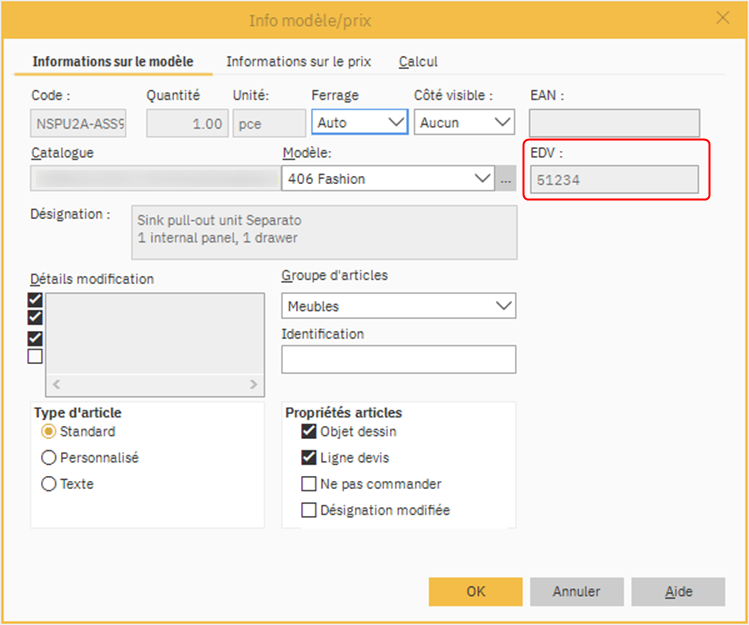
Task: Click right scroll arrow in Détails modification list
Action: [255, 384]
